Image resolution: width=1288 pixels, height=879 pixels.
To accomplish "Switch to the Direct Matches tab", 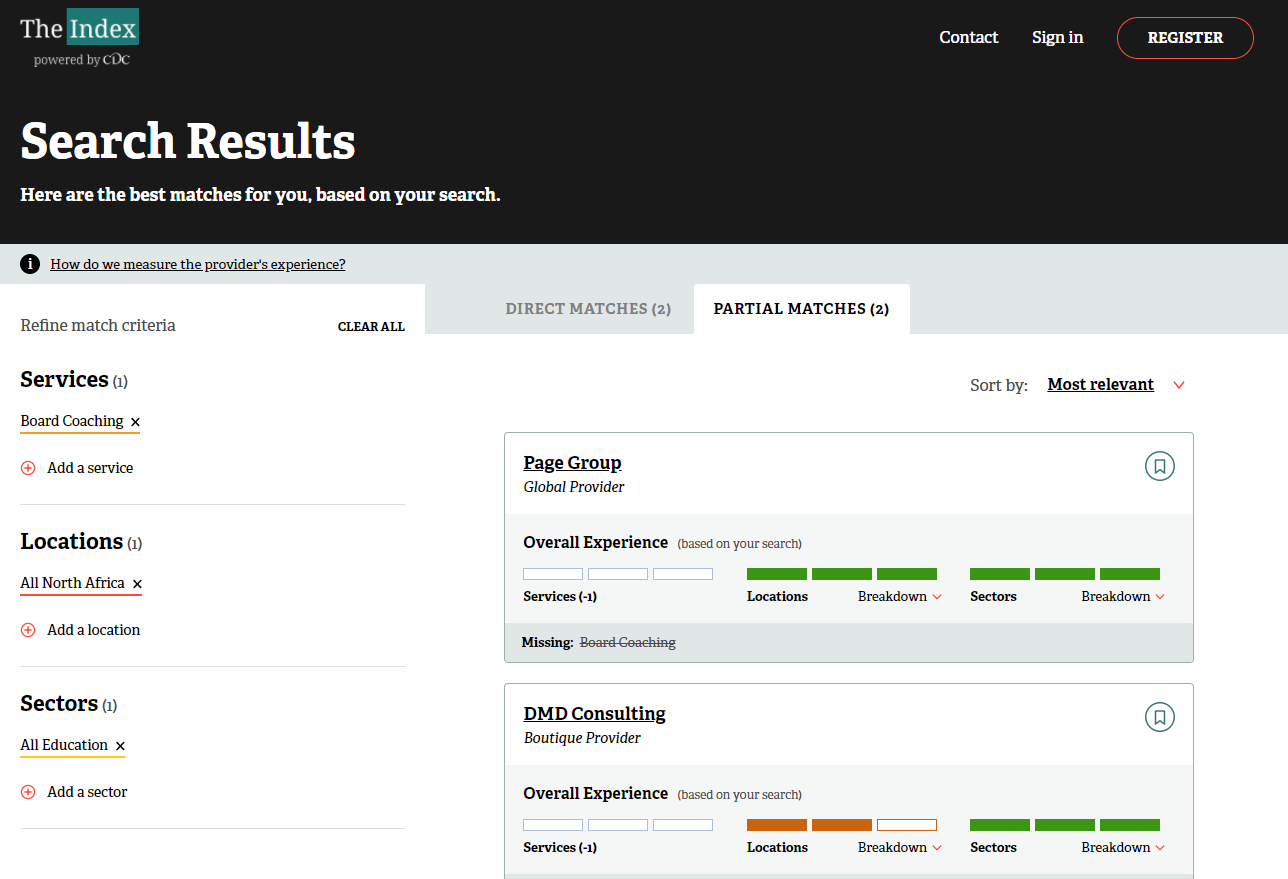I will pos(588,309).
